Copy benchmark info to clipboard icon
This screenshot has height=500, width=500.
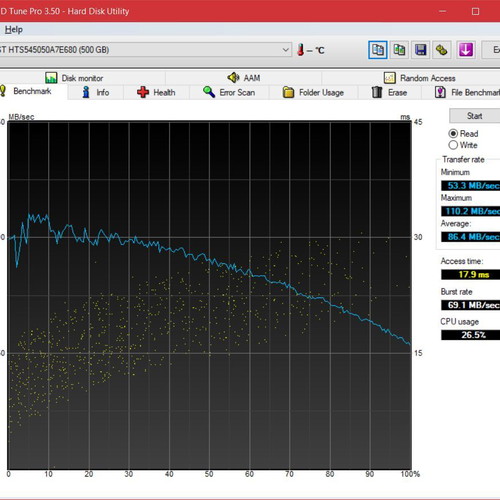(x=378, y=50)
